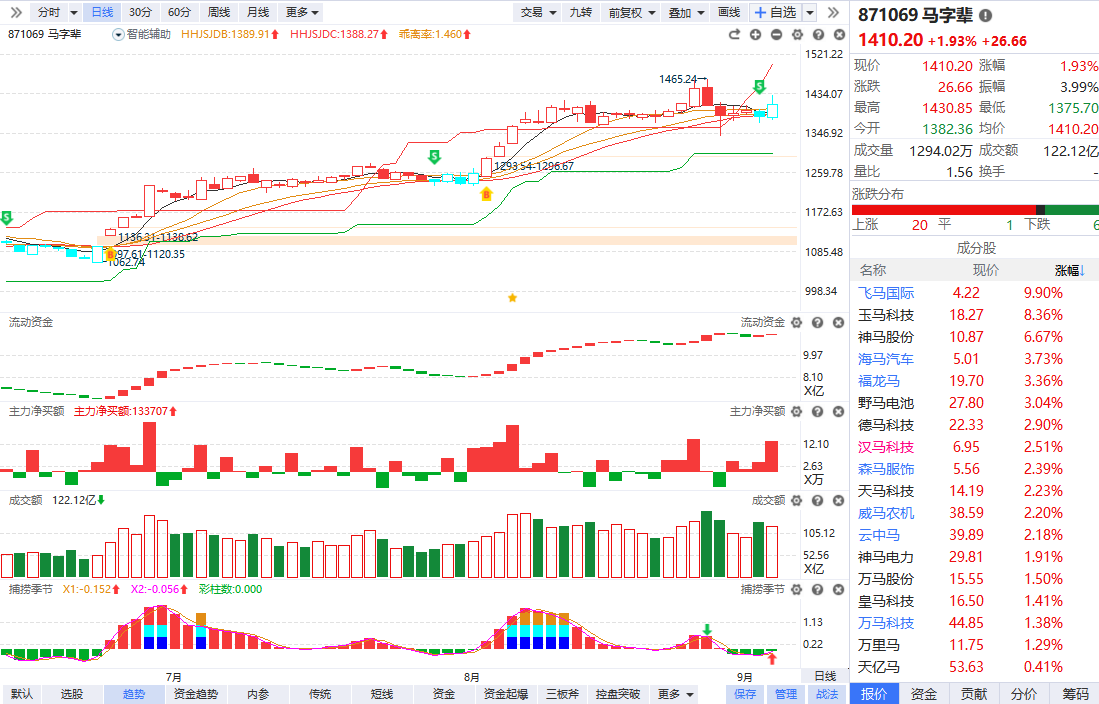This screenshot has height=704, width=1099.
Task: Open settings gear of 捕捞季节 panel
Action: click(x=796, y=590)
